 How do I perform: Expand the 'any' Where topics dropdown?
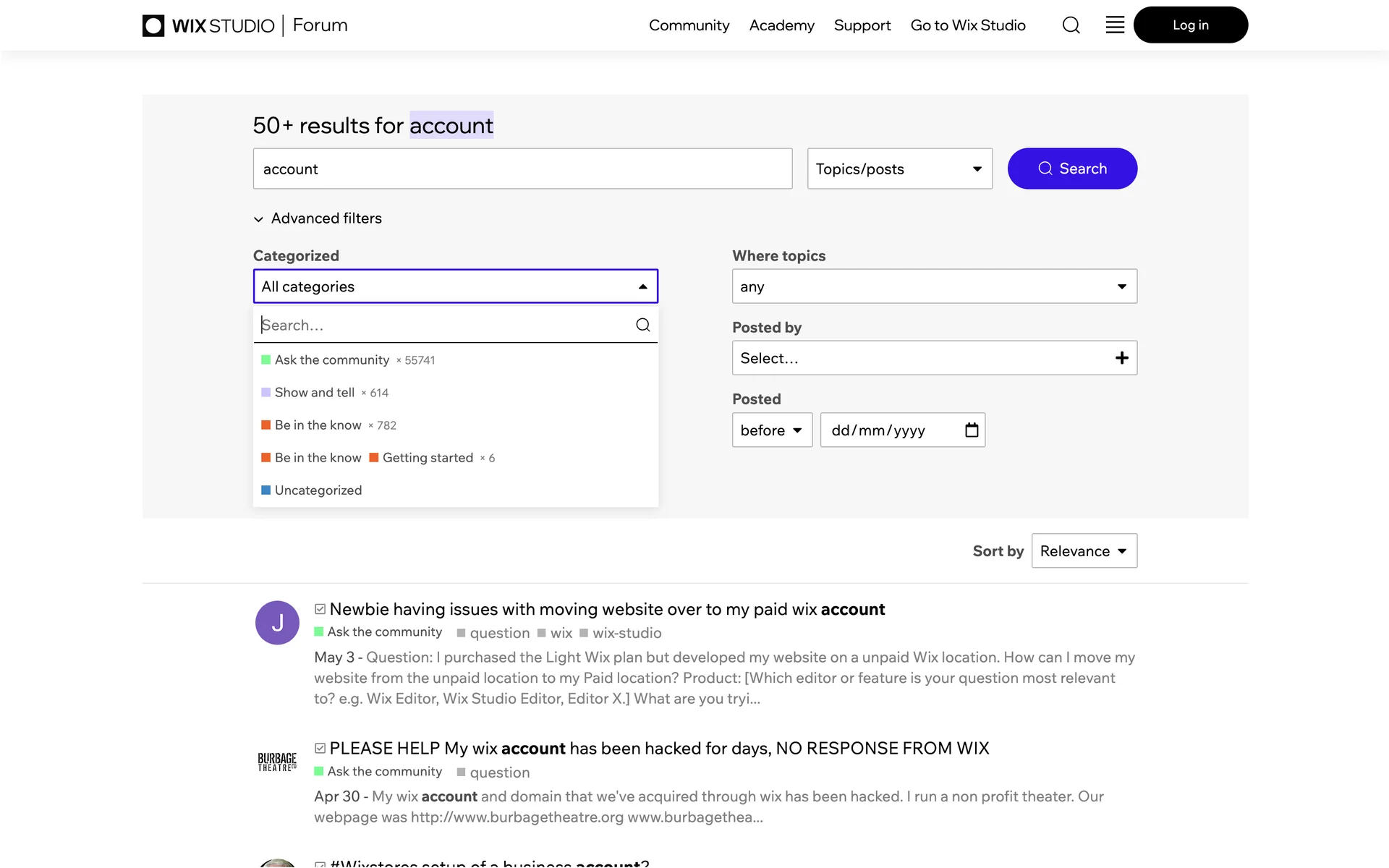934,286
